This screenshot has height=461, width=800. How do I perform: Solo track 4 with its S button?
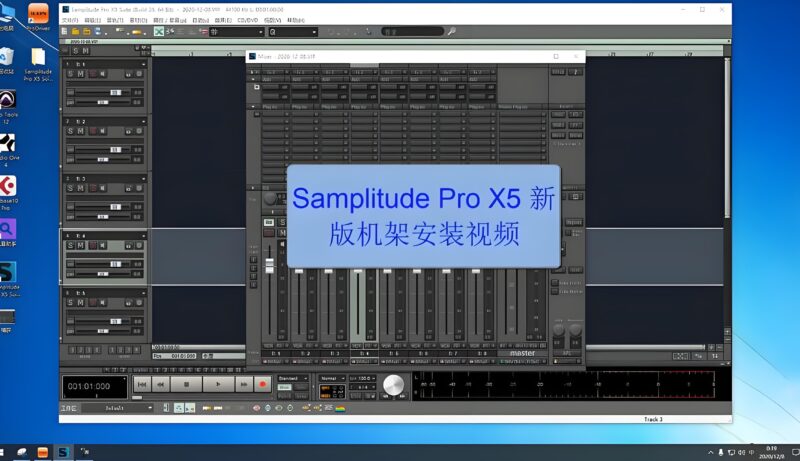[70, 245]
